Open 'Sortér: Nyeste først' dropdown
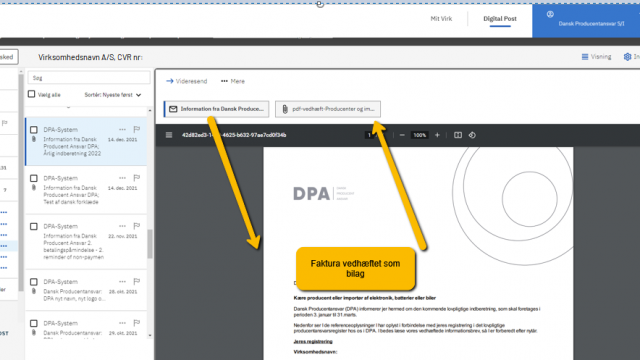 (113, 95)
